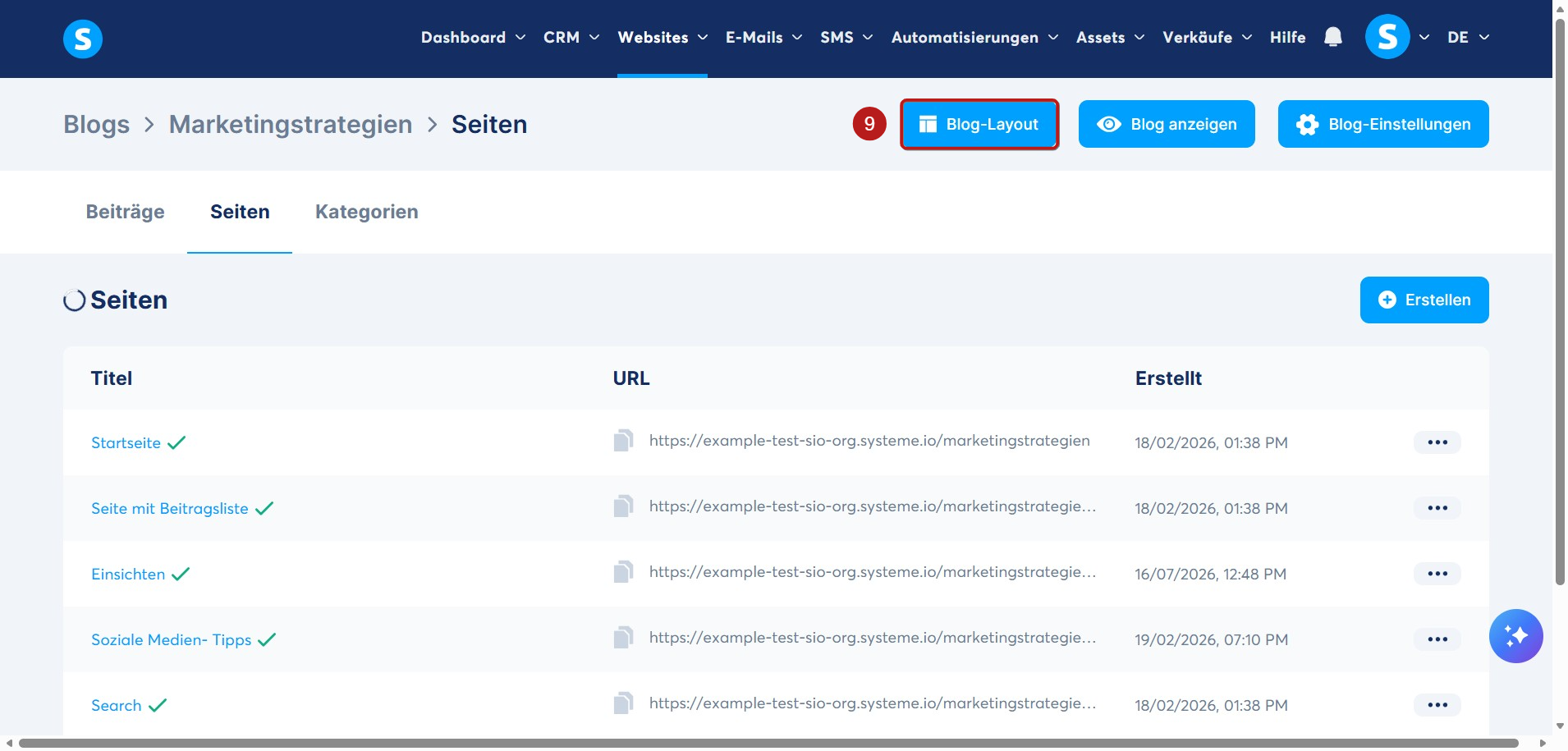The height and width of the screenshot is (751, 1568).
Task: Open the DE language selector
Action: (1468, 38)
